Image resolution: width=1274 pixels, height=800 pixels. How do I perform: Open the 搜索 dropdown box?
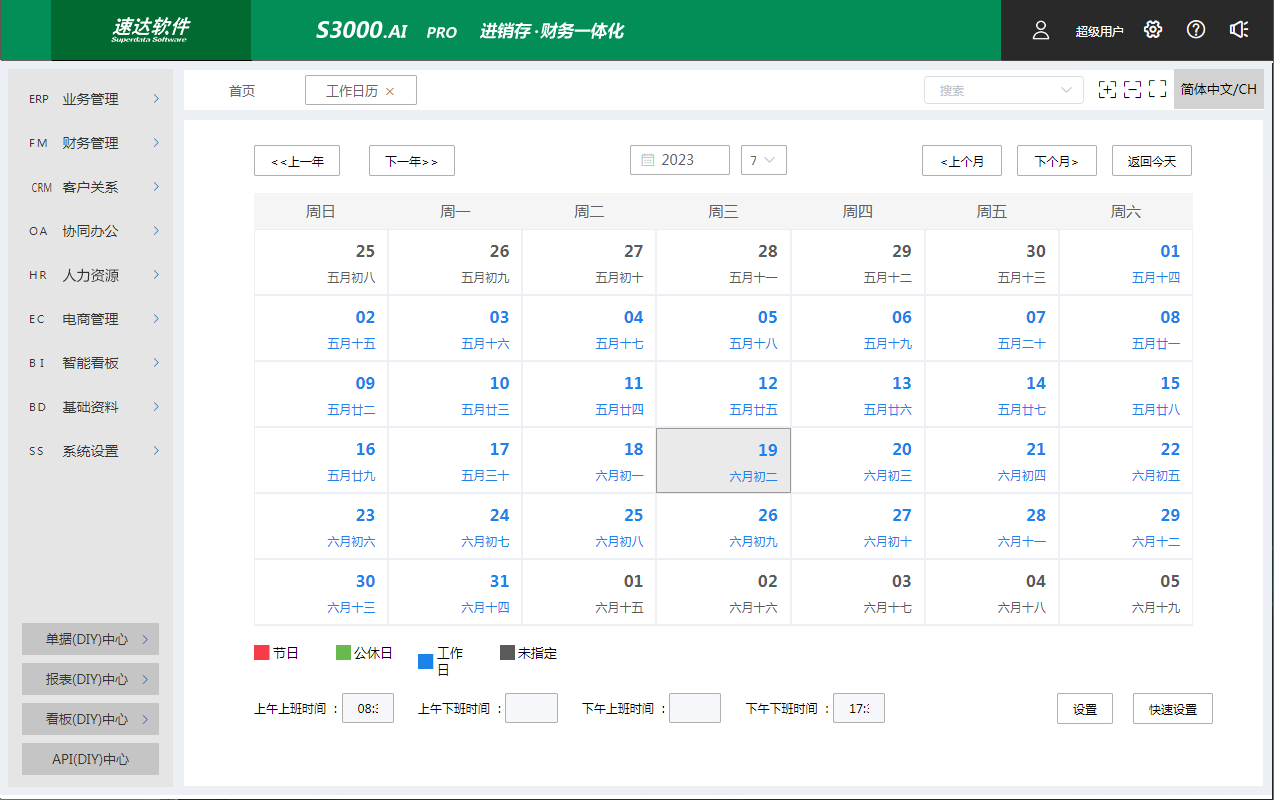tap(1003, 90)
